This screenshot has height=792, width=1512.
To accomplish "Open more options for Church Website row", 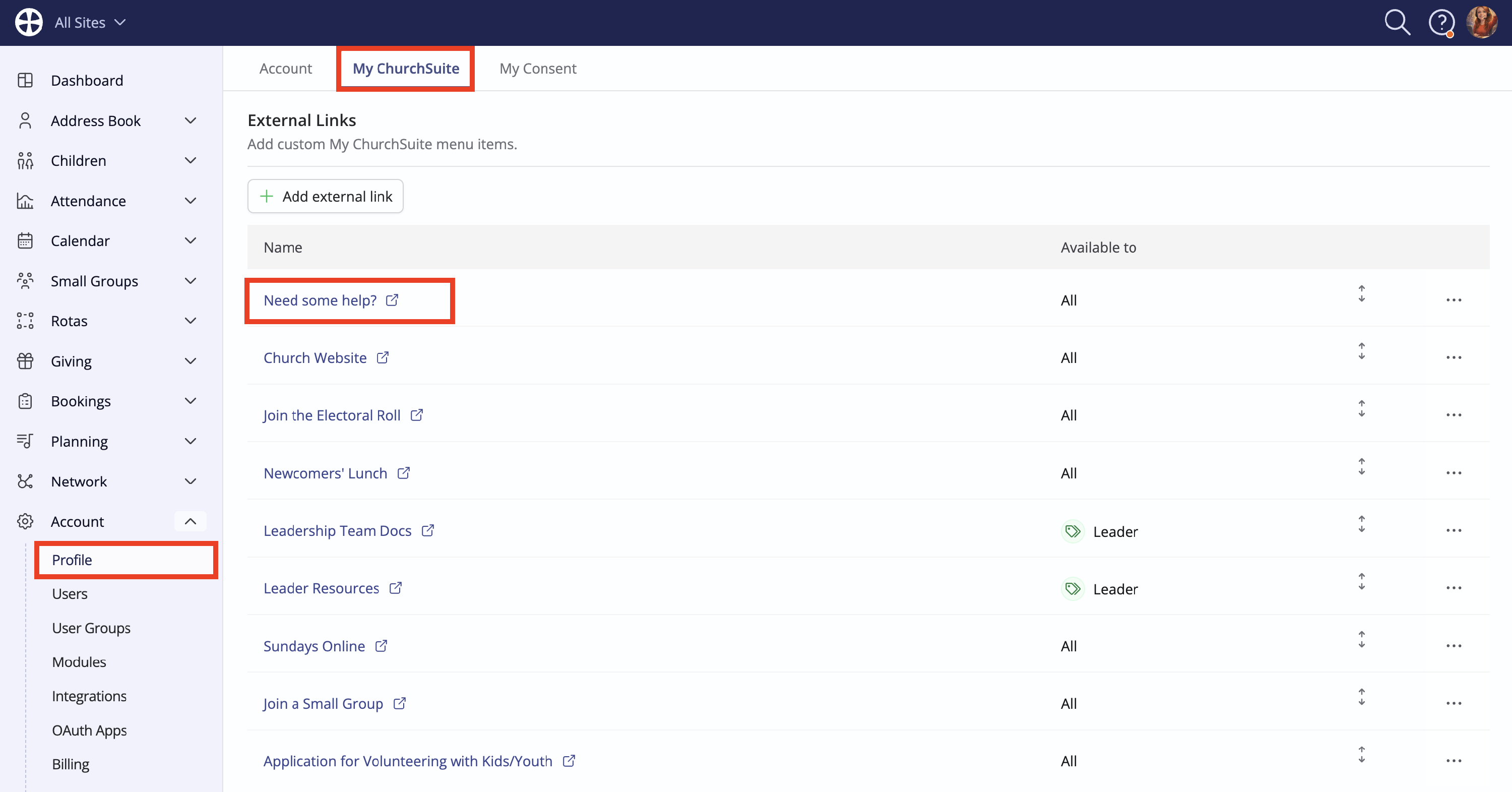I will click(x=1454, y=357).
